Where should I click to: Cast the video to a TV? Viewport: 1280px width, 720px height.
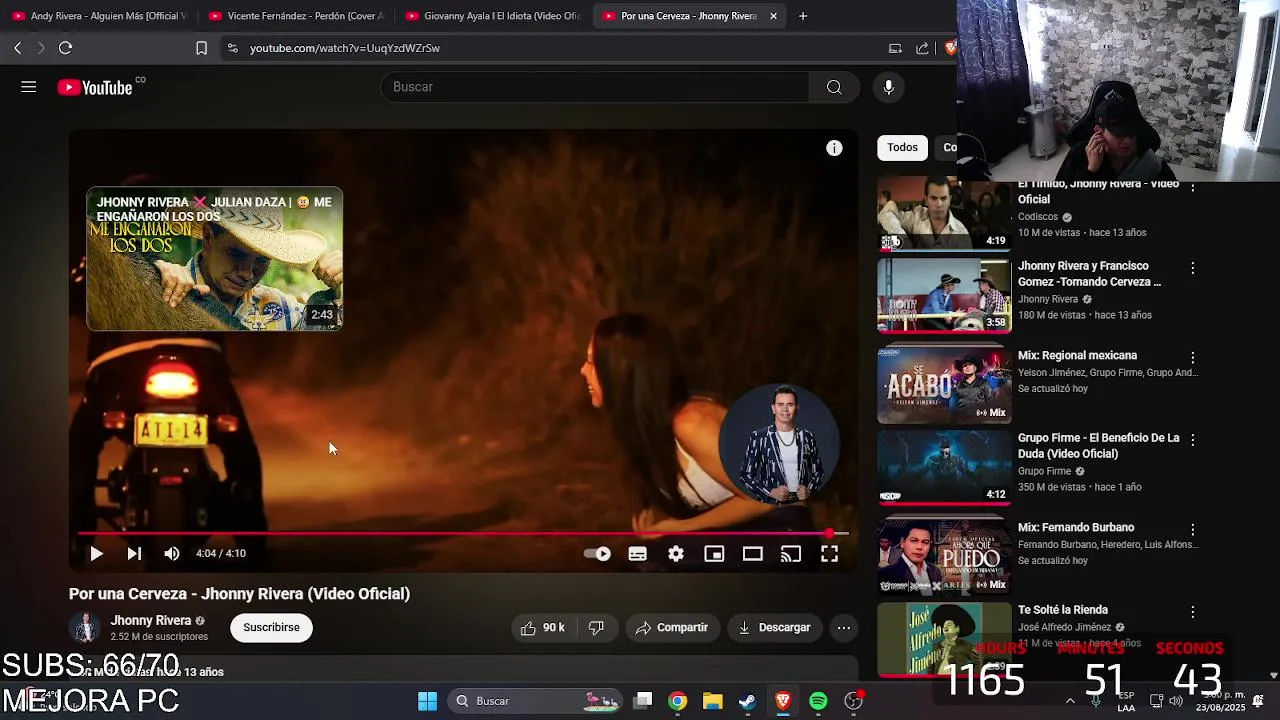coord(791,553)
